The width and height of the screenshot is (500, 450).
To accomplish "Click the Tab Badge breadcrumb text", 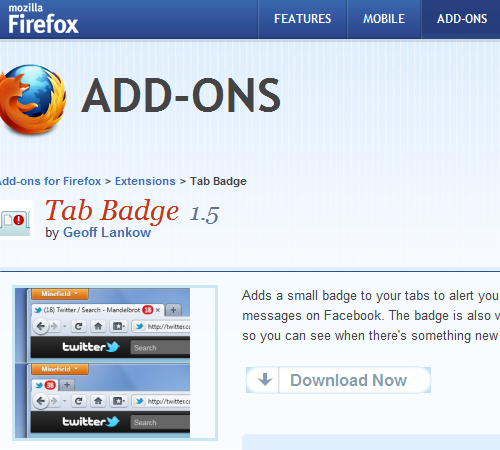I will pos(218,181).
